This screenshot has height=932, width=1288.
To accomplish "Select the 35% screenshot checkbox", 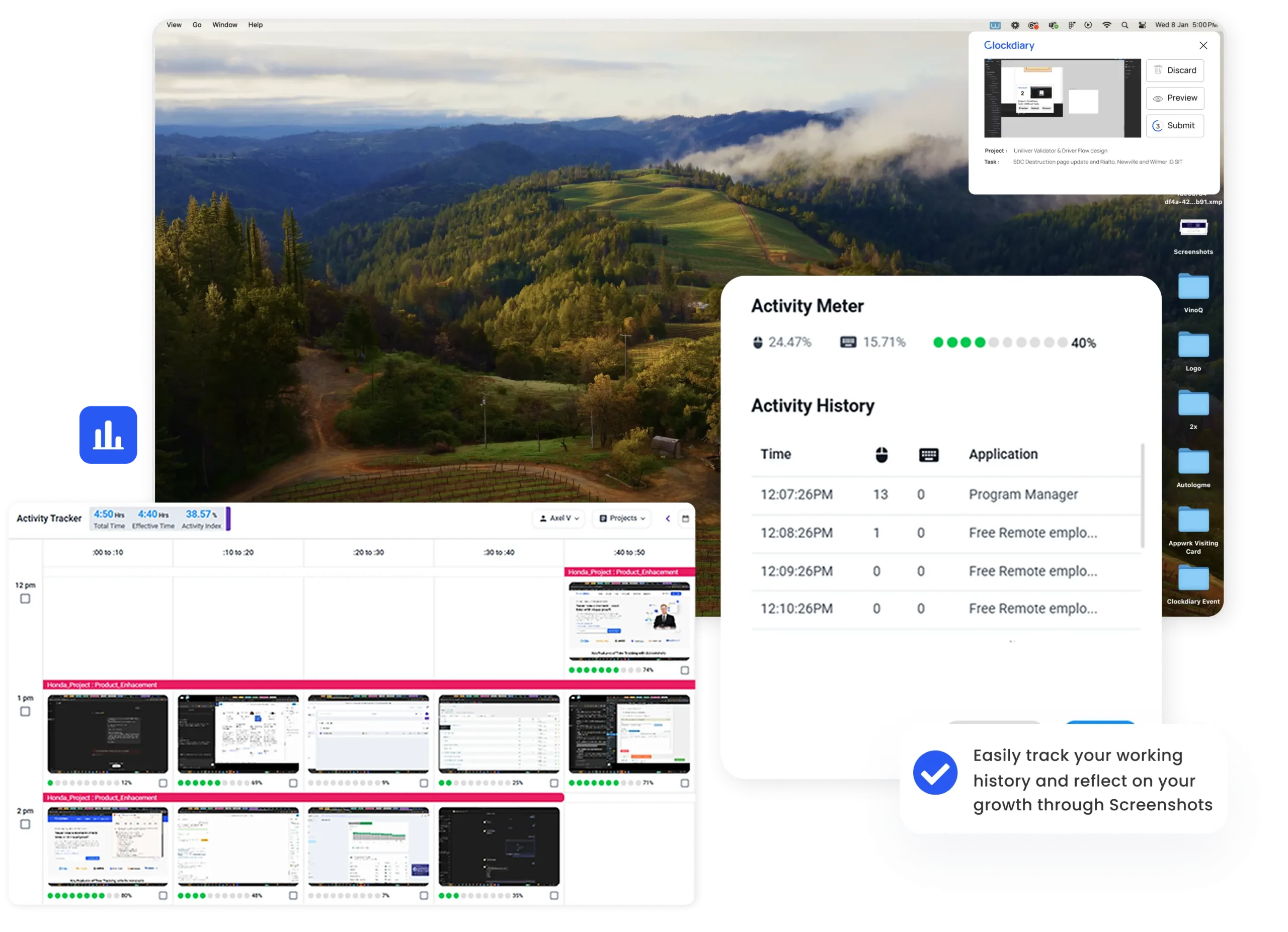I will [554, 895].
